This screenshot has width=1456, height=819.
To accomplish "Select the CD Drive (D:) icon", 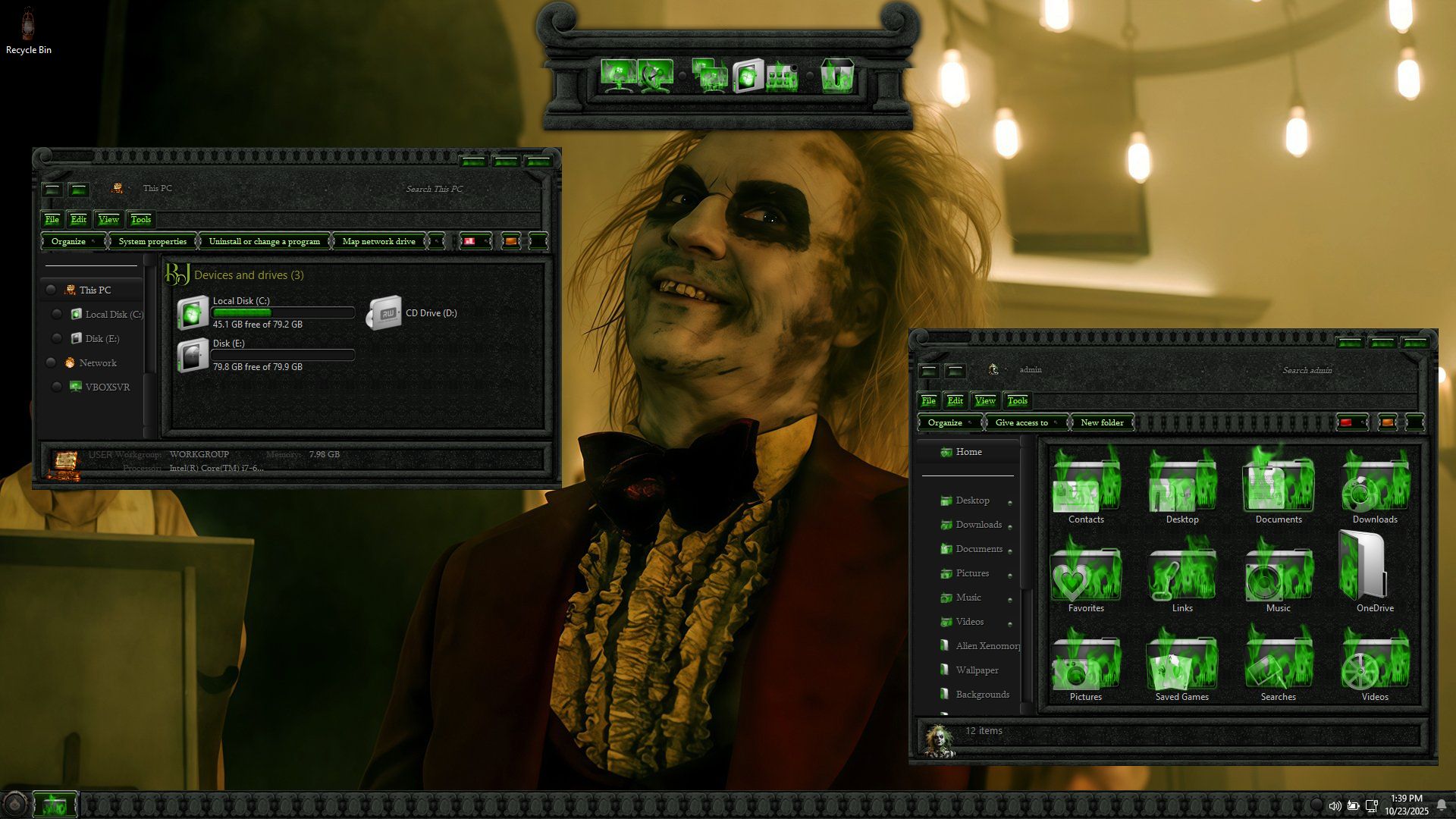I will pos(384,313).
